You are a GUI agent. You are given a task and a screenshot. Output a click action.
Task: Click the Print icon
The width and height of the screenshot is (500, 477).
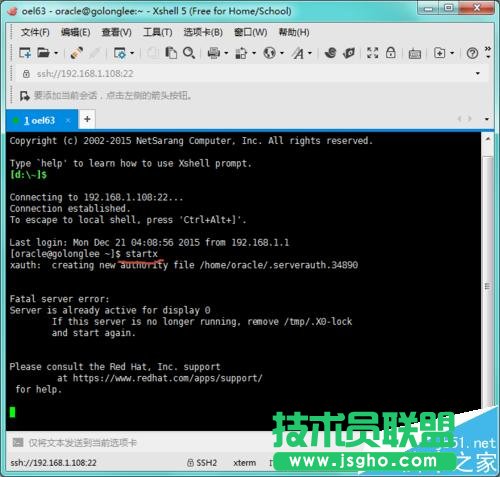pyautogui.click(x=214, y=53)
